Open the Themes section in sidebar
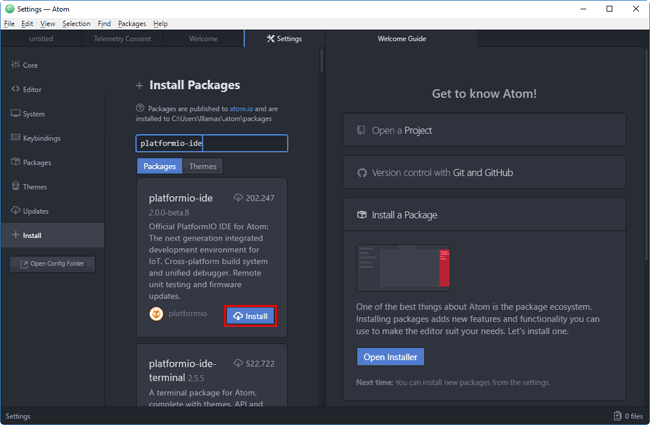The image size is (650, 425). pos(52,187)
